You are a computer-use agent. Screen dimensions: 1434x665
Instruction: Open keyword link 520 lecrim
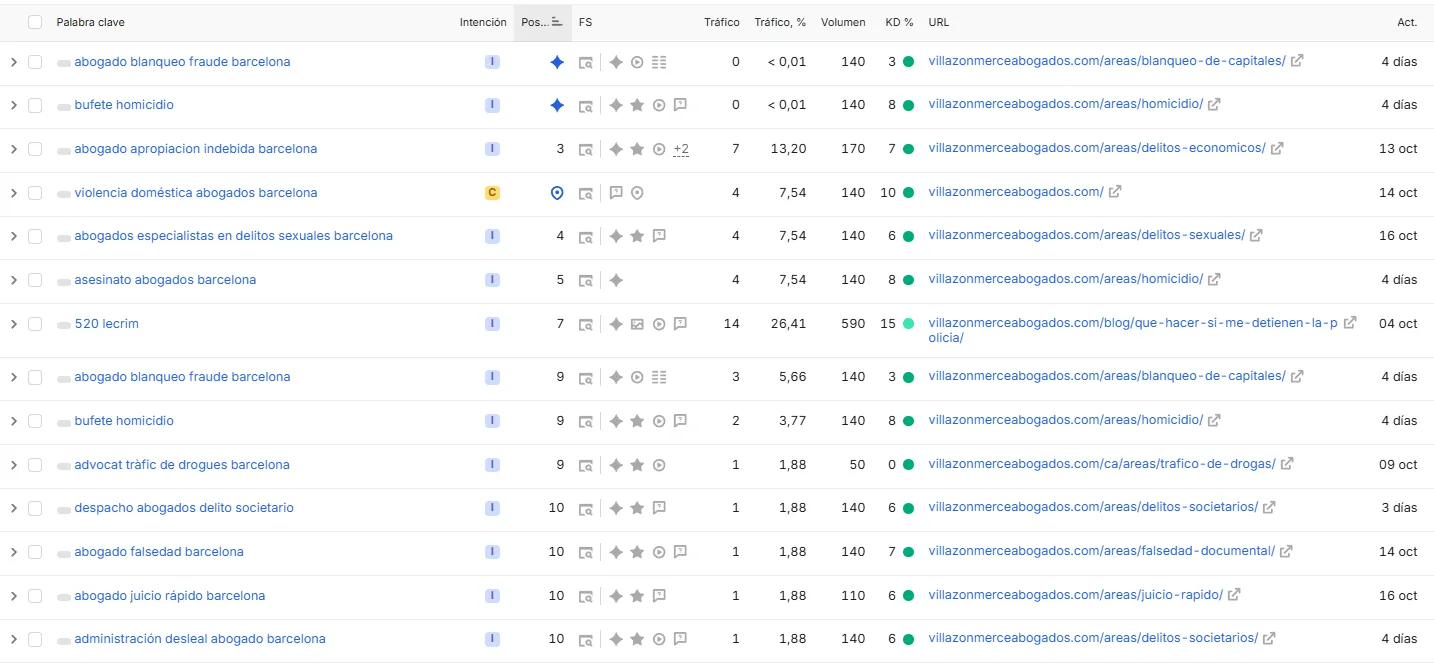point(106,324)
